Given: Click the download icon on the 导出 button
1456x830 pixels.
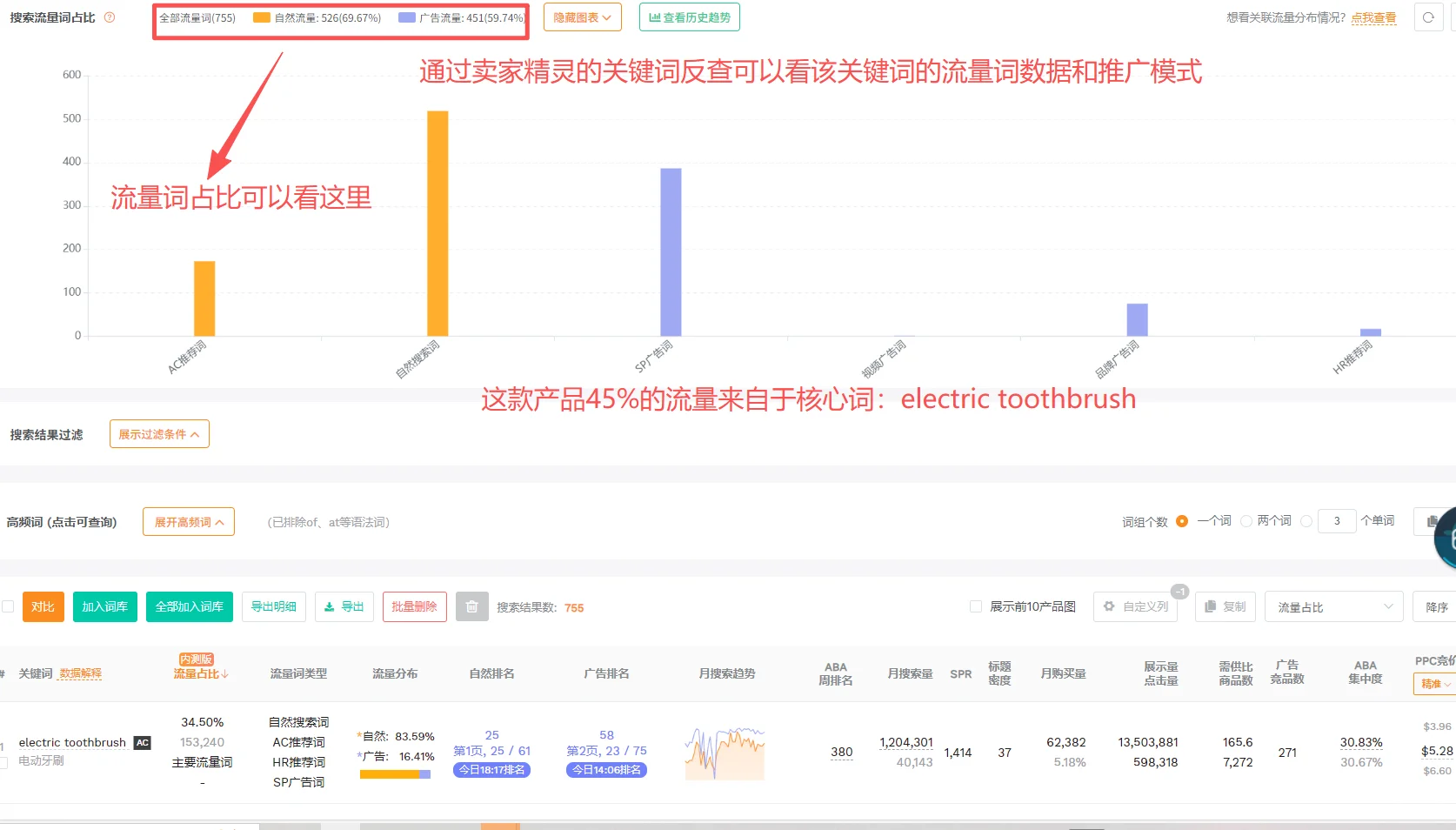Looking at the screenshot, I should [x=331, y=606].
